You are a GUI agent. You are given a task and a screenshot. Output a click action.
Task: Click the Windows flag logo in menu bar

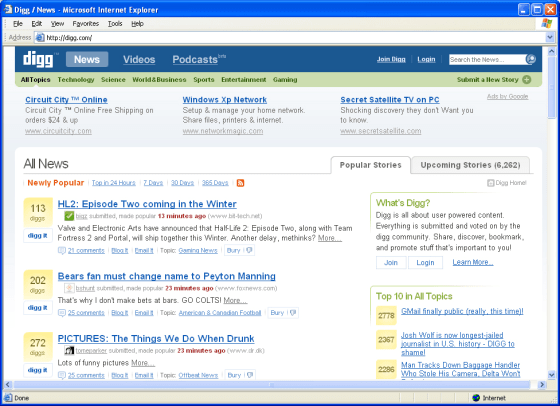tap(546, 24)
